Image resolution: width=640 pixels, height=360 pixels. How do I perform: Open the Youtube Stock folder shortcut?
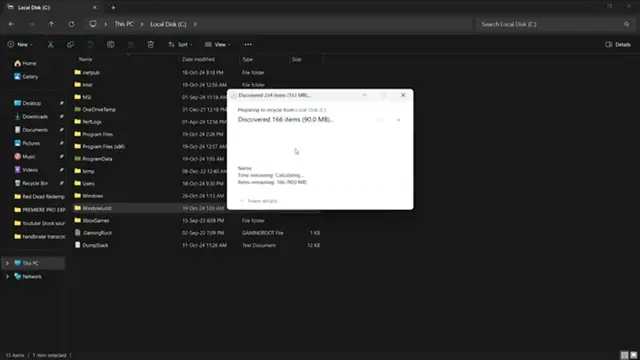39,223
